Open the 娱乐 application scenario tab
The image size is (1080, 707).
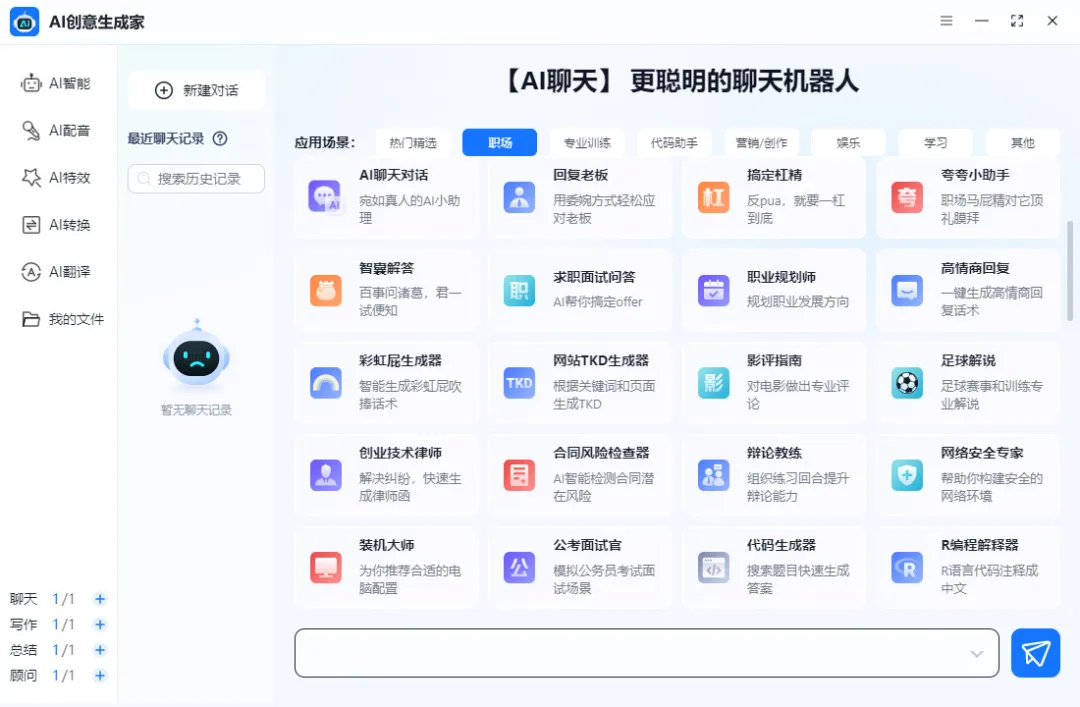(x=848, y=142)
